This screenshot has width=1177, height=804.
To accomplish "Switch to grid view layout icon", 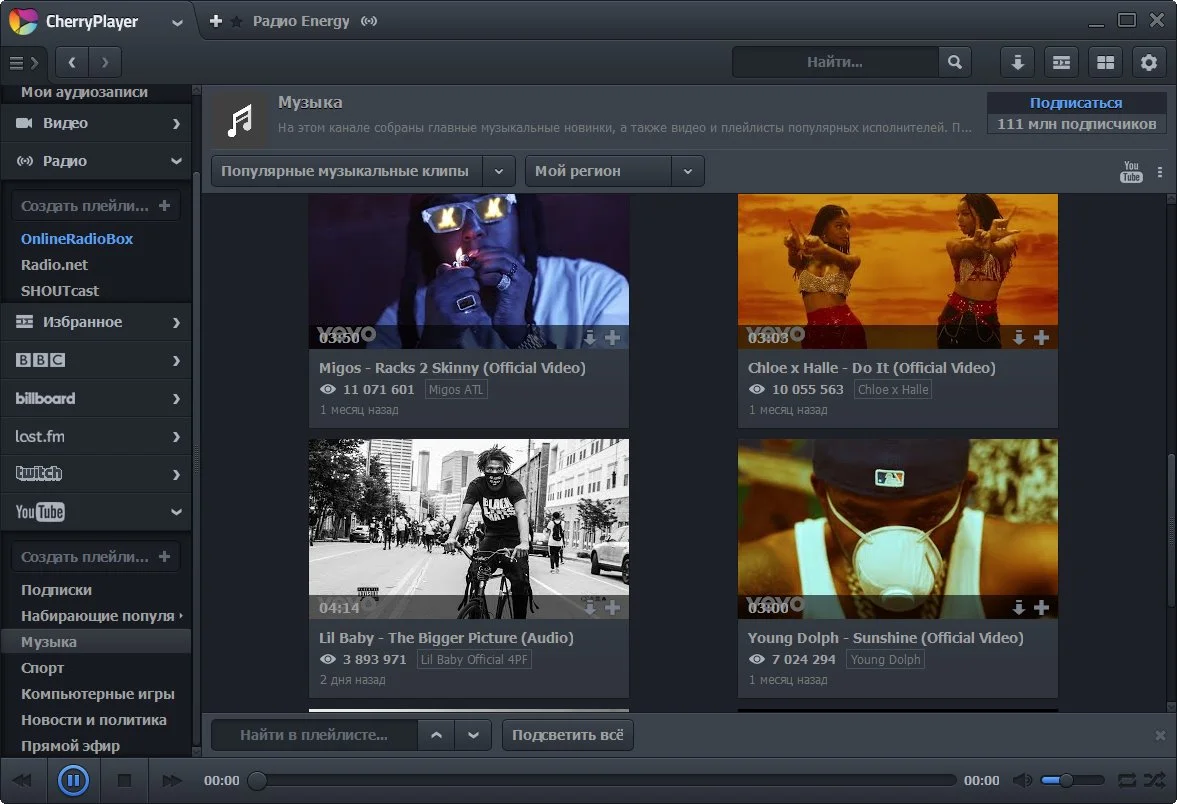I will [1105, 62].
